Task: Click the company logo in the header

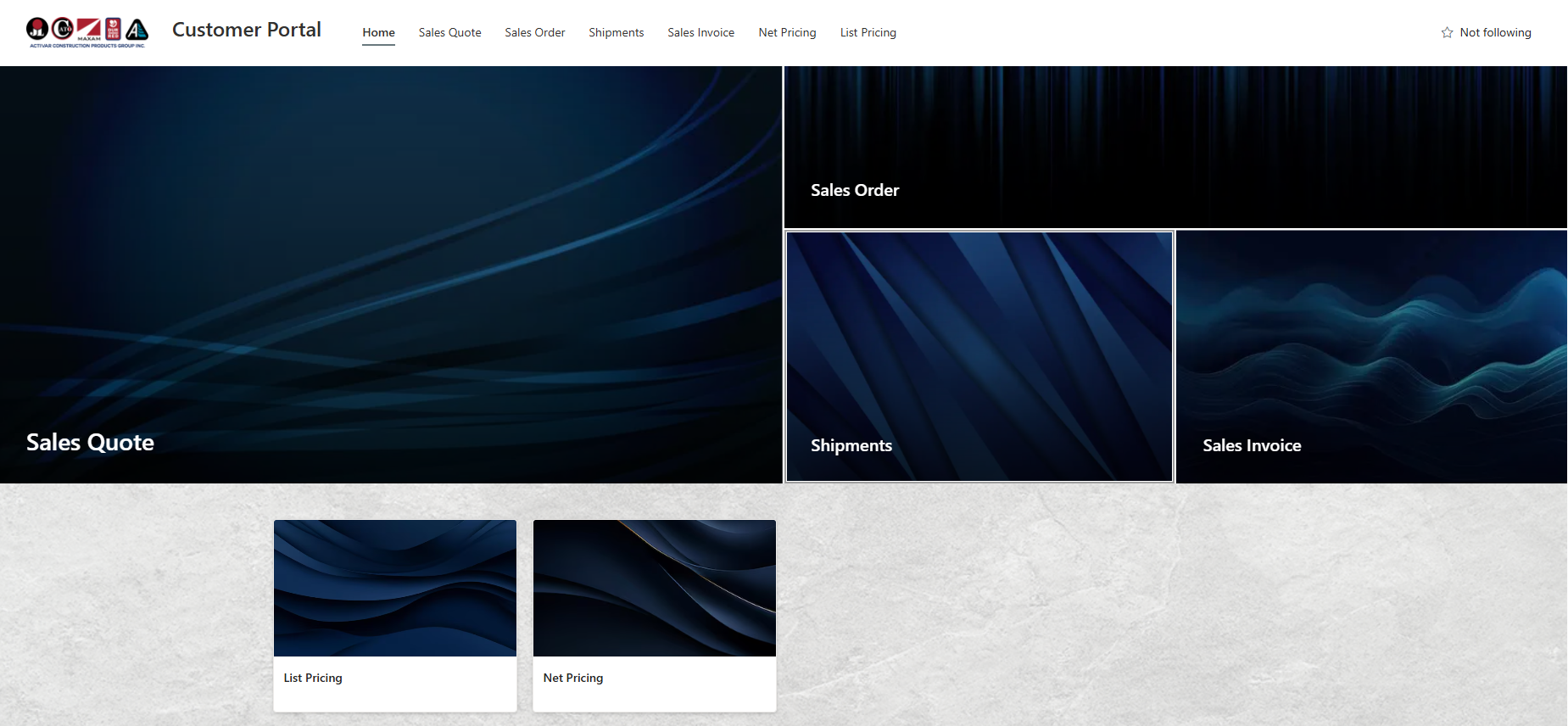Action: (x=87, y=32)
